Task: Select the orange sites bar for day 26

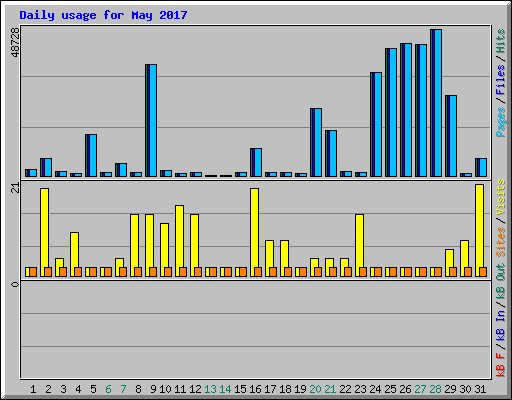Action: point(408,272)
